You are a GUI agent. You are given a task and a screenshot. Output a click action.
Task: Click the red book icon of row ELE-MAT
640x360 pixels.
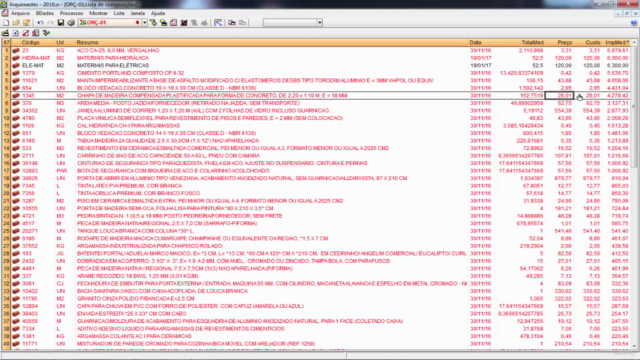click(x=16, y=65)
